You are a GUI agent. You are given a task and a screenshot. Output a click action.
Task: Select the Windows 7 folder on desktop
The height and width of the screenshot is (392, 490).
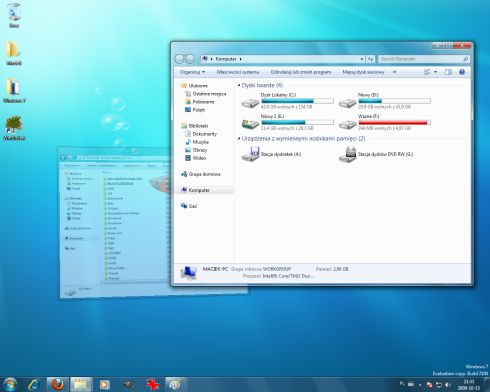14,90
